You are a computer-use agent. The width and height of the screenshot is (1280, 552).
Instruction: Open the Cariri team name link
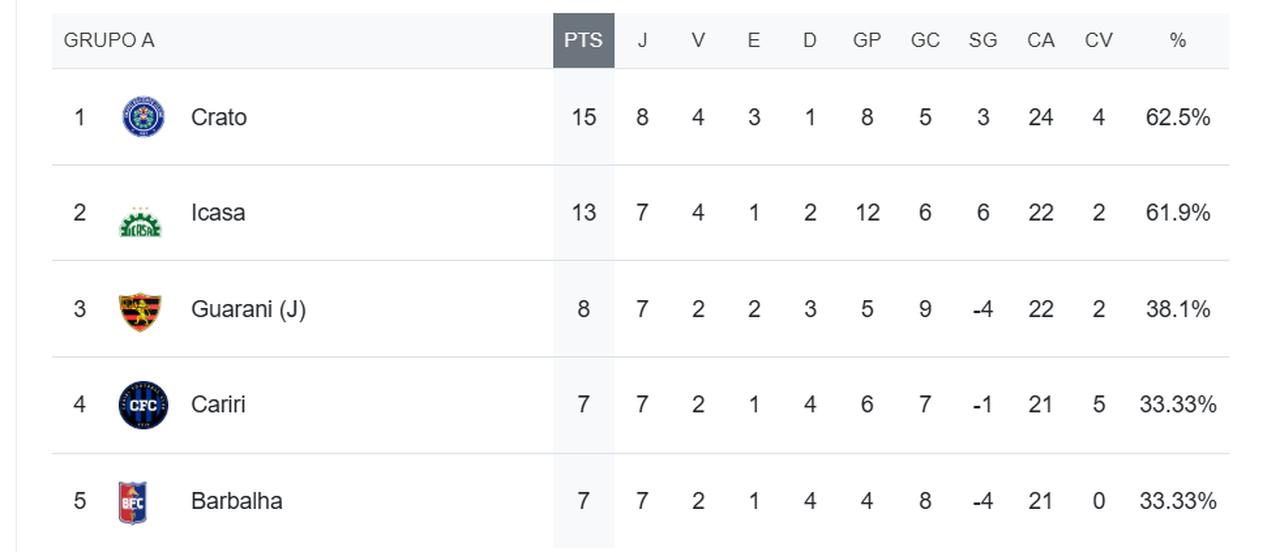click(x=218, y=405)
